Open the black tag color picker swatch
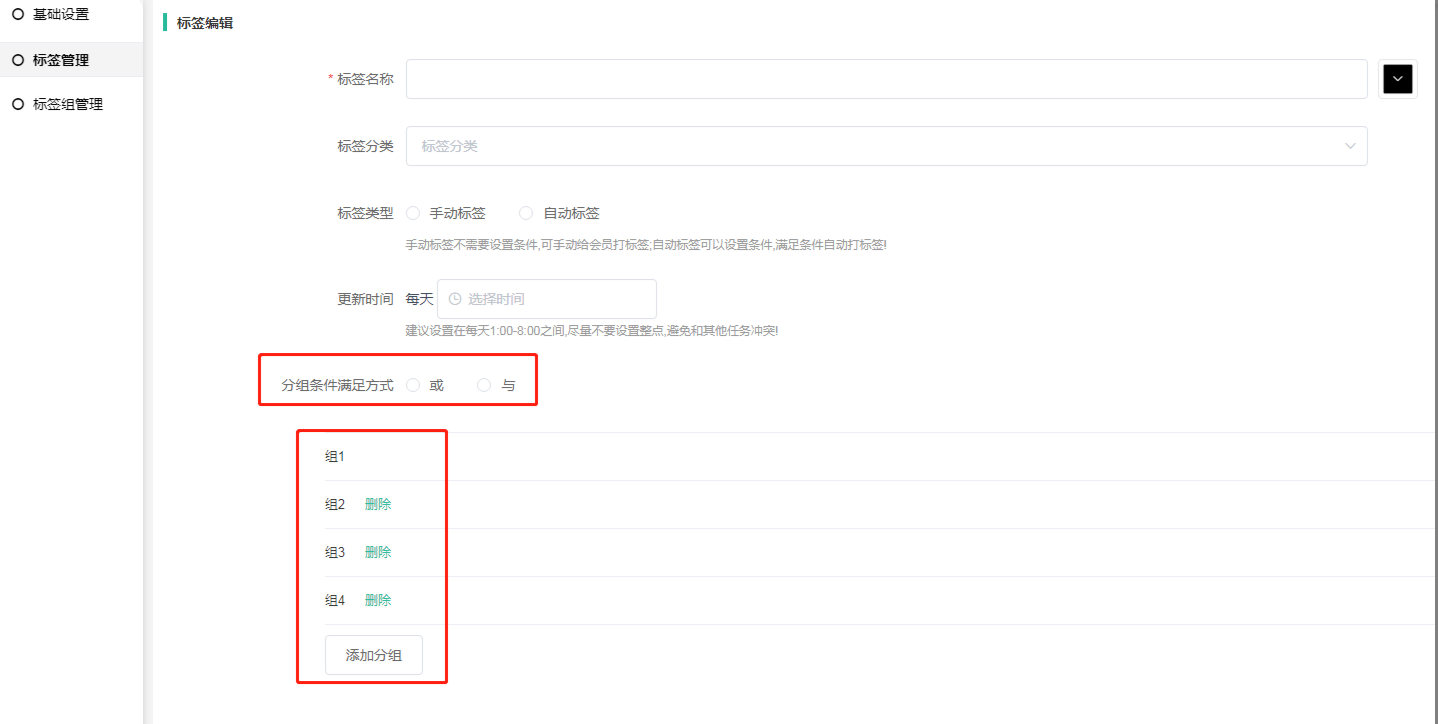The height and width of the screenshot is (724, 1438). [x=1397, y=79]
